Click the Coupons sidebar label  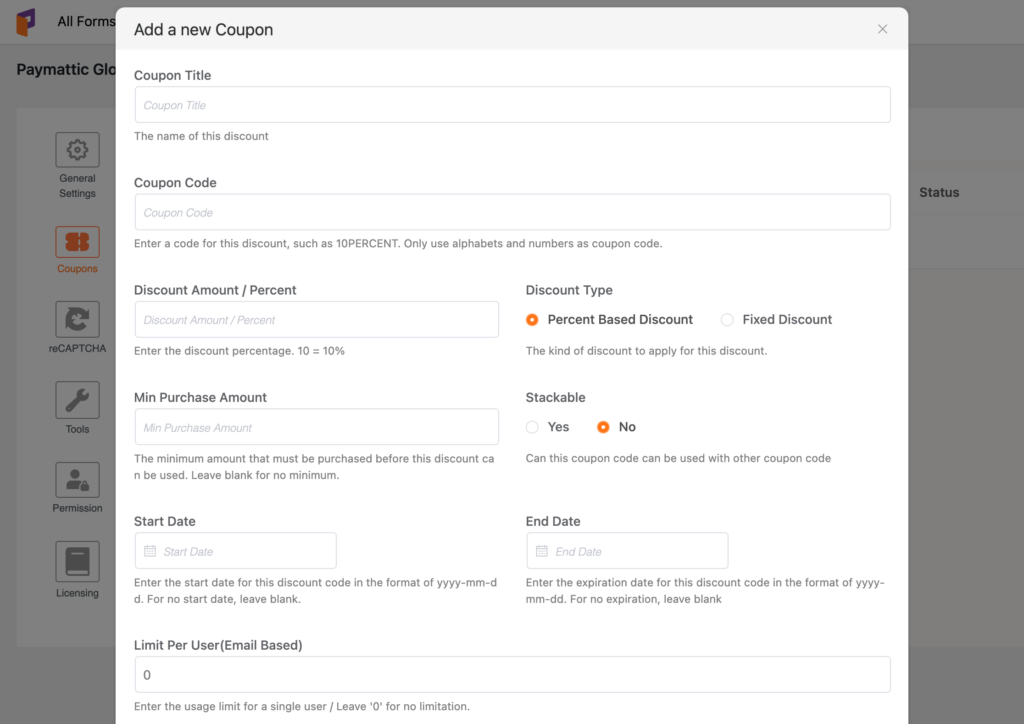[x=77, y=268]
